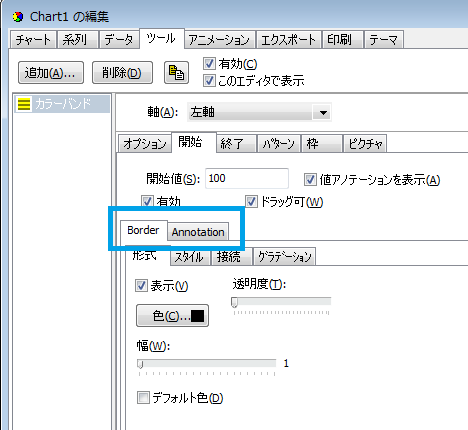The height and width of the screenshot is (430, 468).
Task: Click the copy tool icon button
Action: [x=176, y=72]
